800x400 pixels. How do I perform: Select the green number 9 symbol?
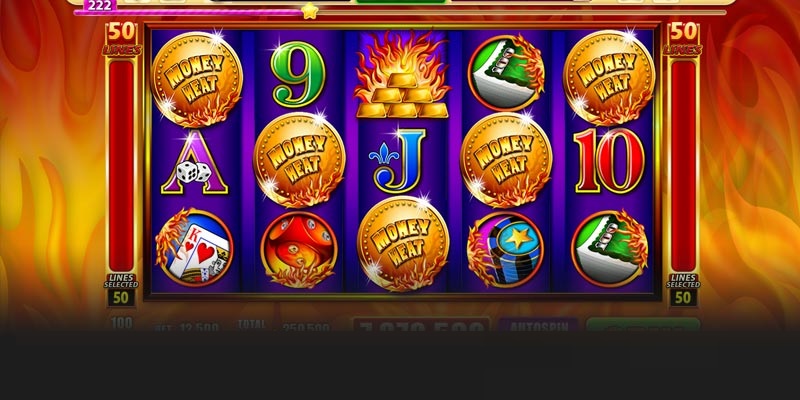tap(298, 74)
